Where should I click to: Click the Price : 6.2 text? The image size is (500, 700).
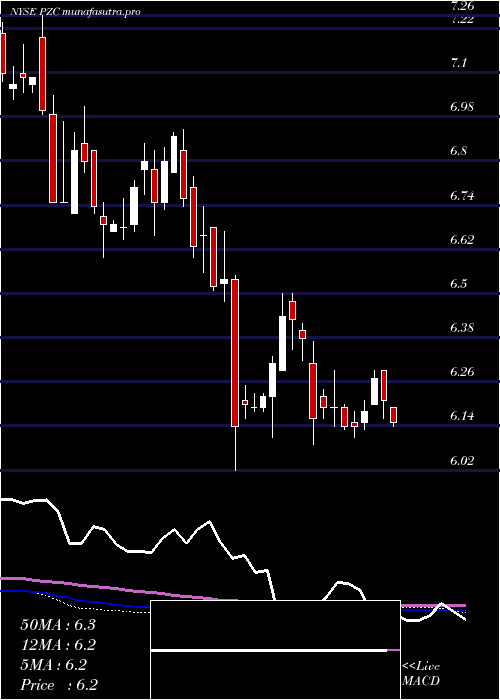point(59,685)
